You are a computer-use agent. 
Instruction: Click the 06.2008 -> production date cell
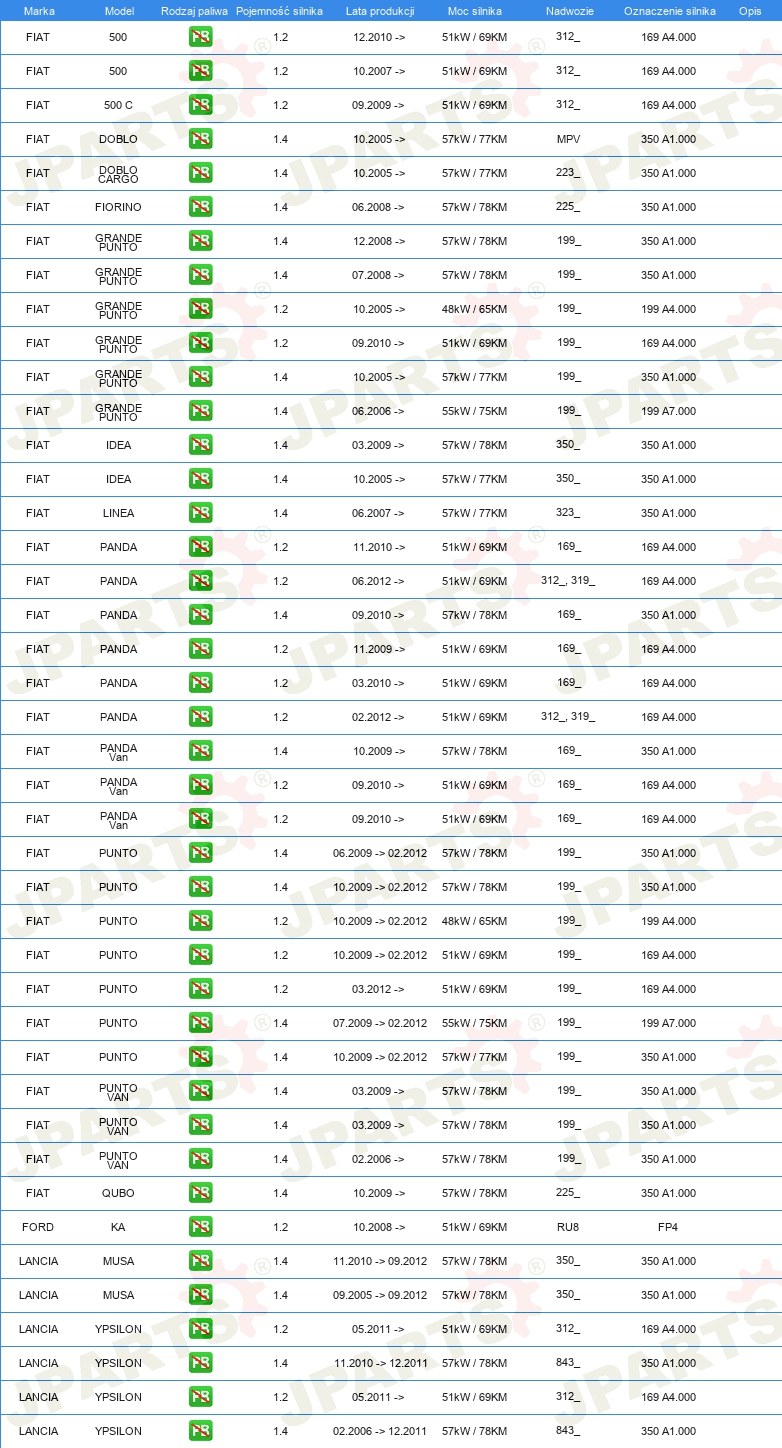[x=379, y=207]
